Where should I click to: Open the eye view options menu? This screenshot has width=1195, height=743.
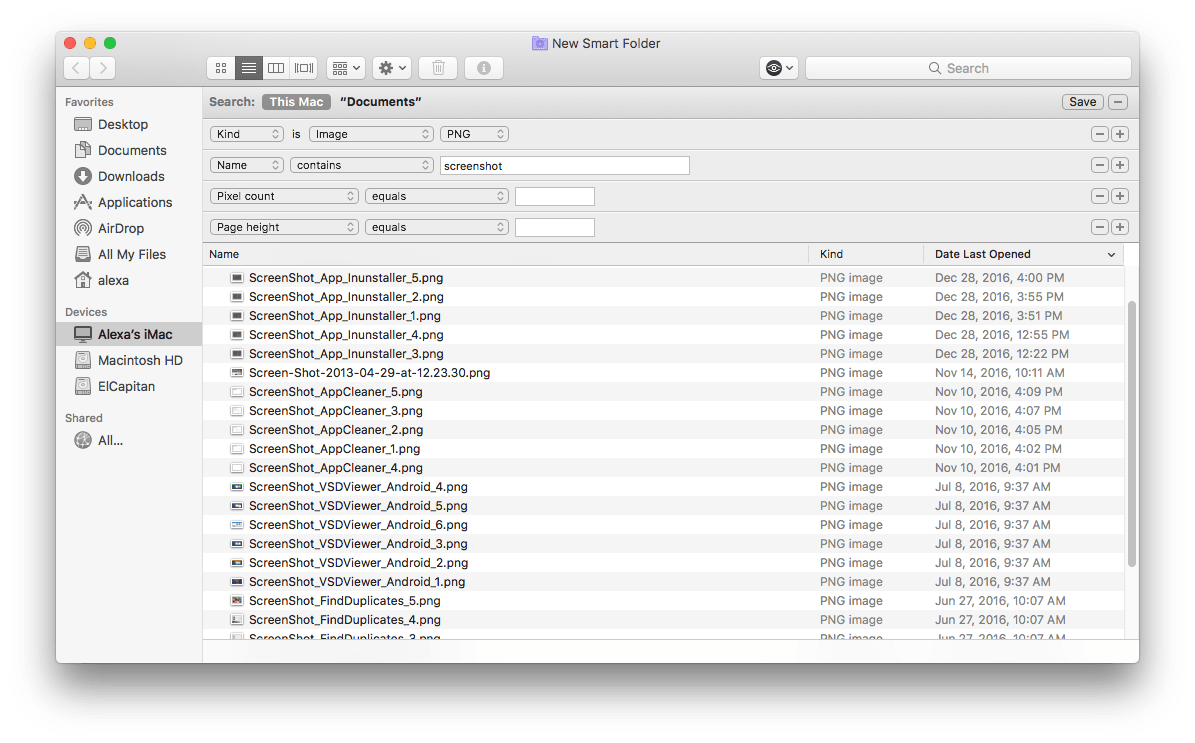(x=778, y=67)
